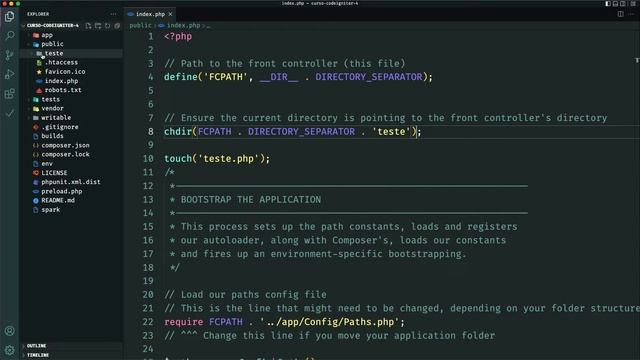
Task: Expand the vendor folder
Action: coord(52,109)
